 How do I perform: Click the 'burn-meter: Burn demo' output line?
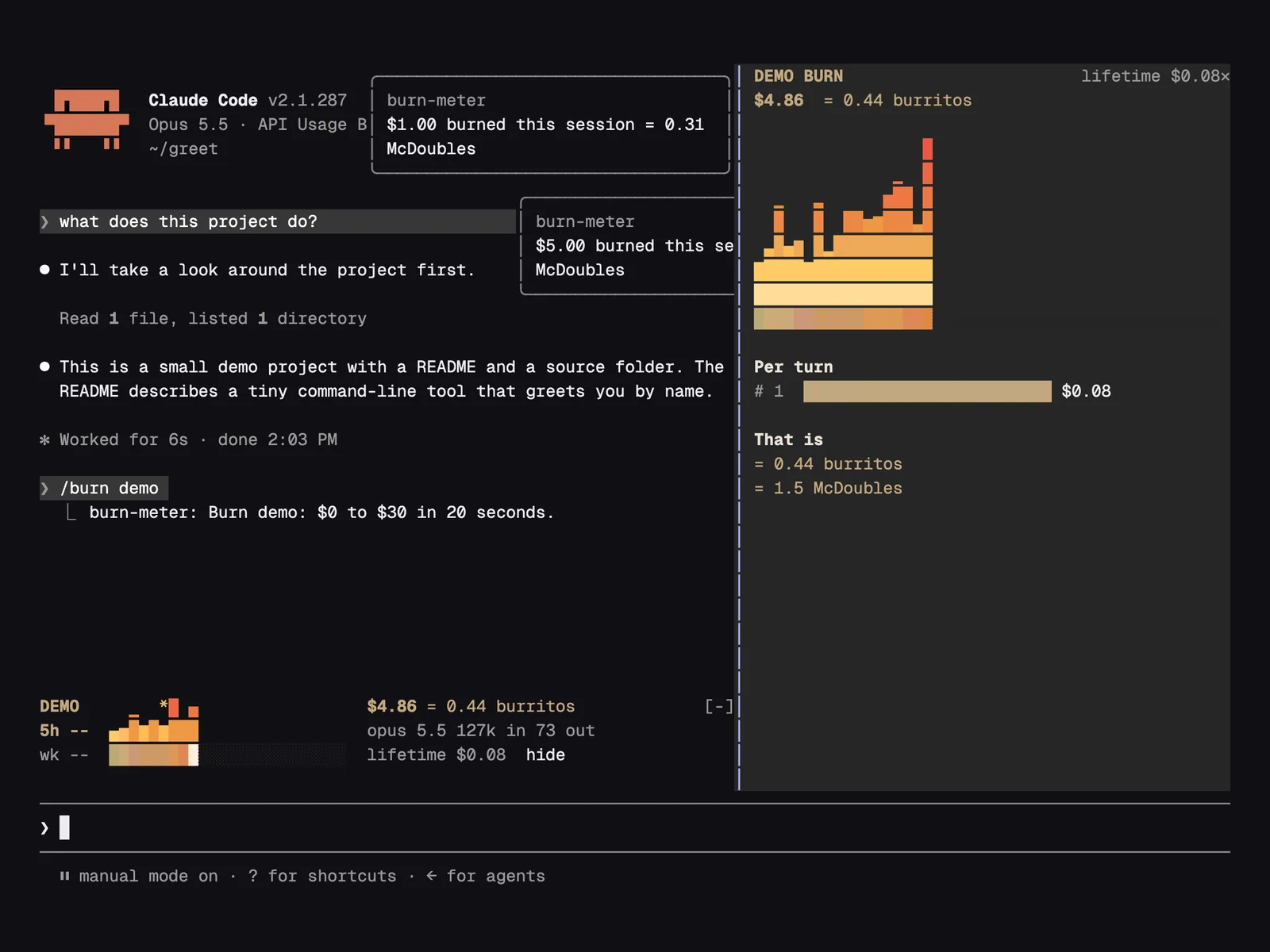click(321, 512)
